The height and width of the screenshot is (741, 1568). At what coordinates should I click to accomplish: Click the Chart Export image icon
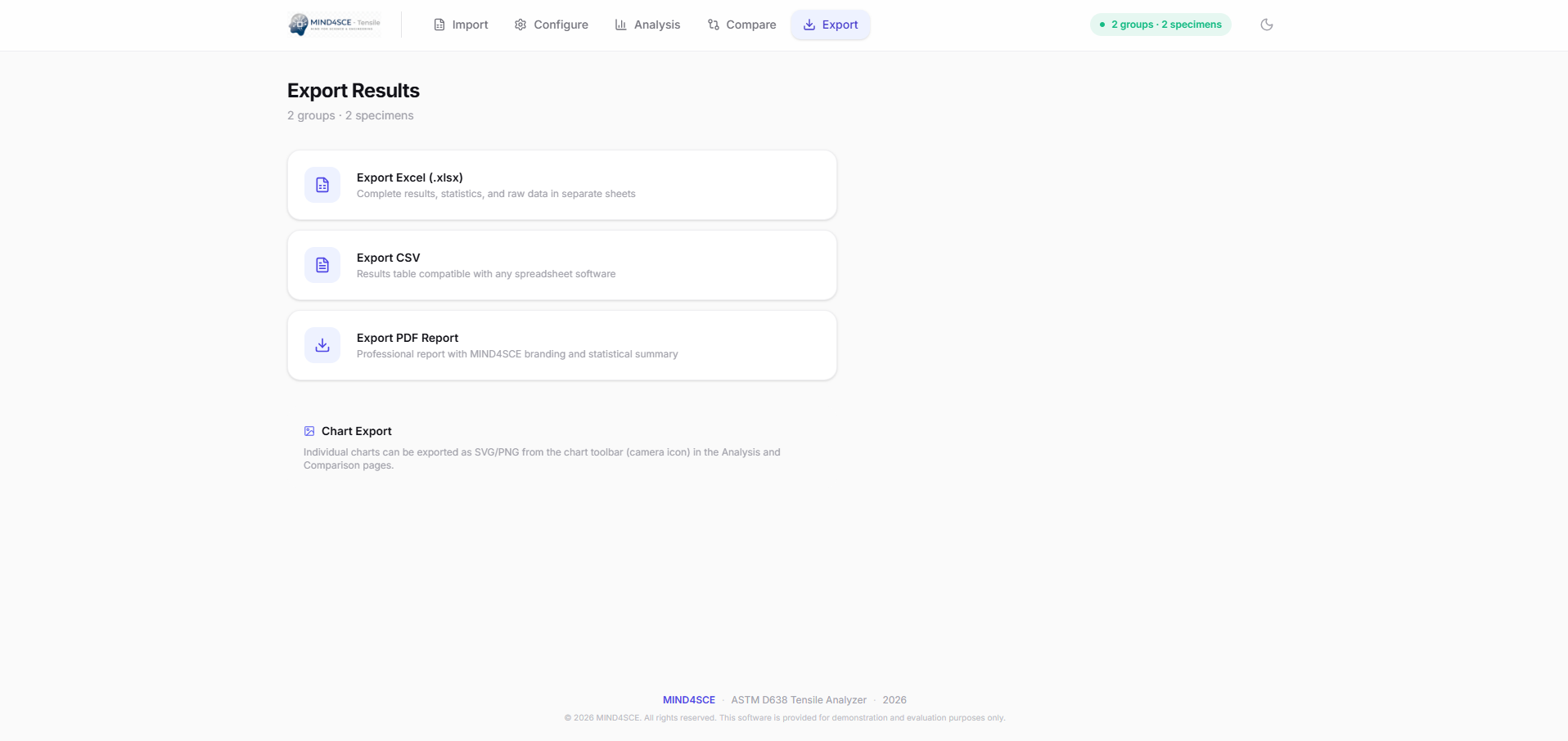click(x=309, y=430)
